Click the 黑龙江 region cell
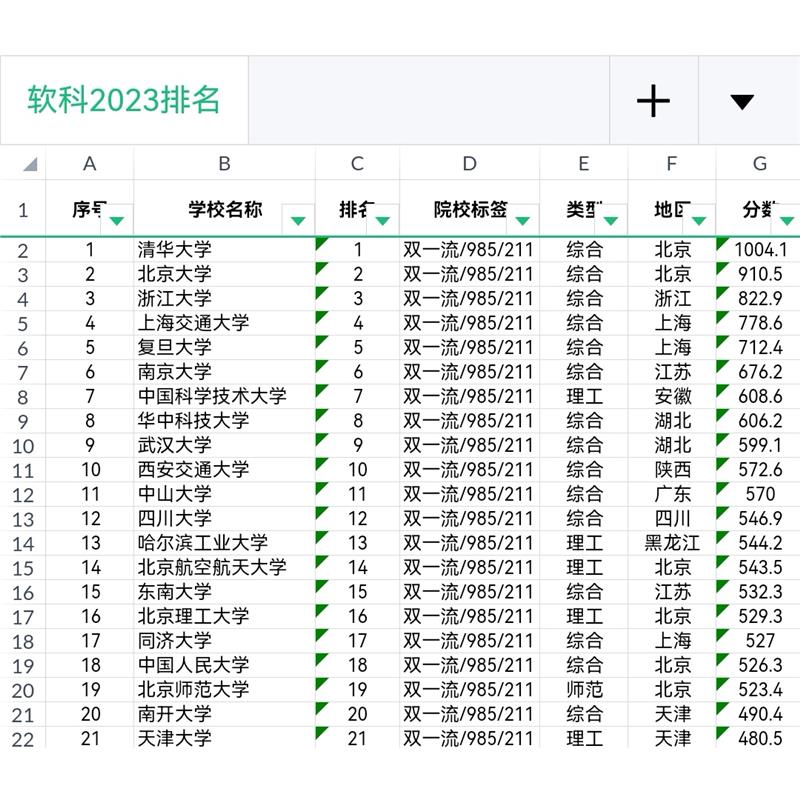The image size is (800, 800). (672, 543)
